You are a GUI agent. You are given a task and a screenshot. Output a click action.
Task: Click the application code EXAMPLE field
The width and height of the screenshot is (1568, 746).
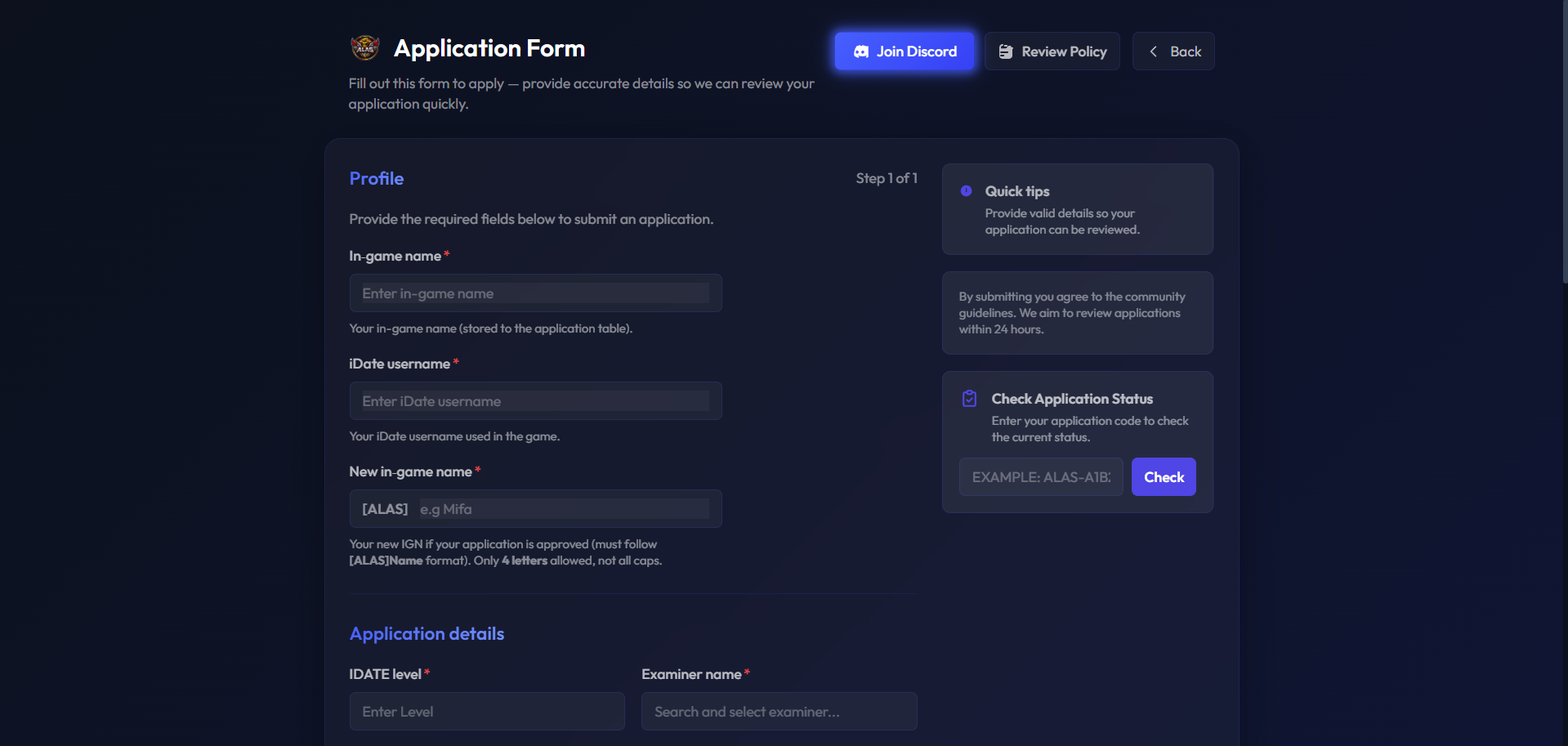pyautogui.click(x=1041, y=477)
